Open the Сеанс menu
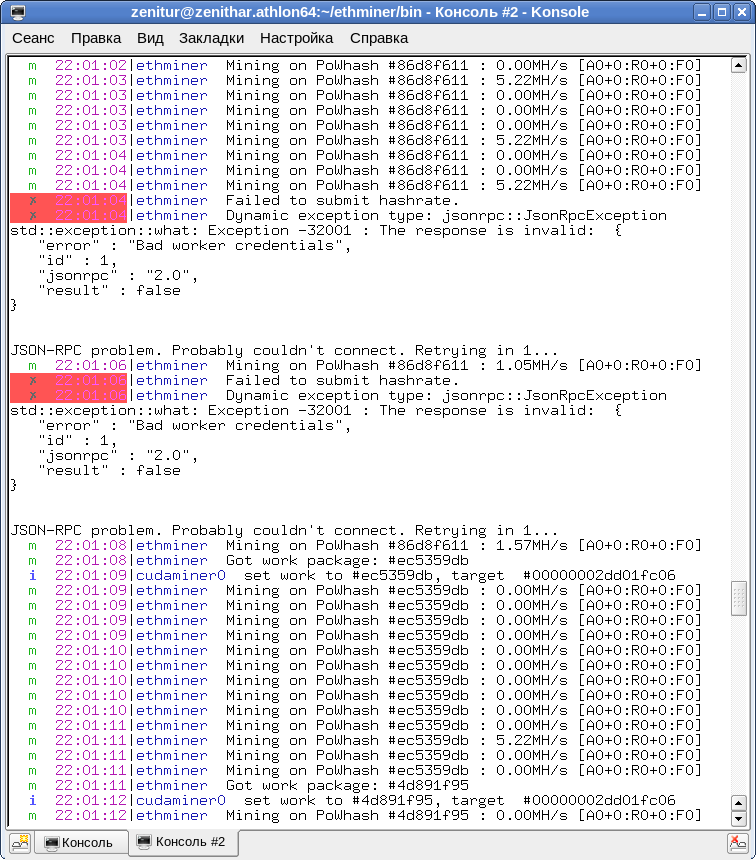756x860 pixels. tap(33, 38)
